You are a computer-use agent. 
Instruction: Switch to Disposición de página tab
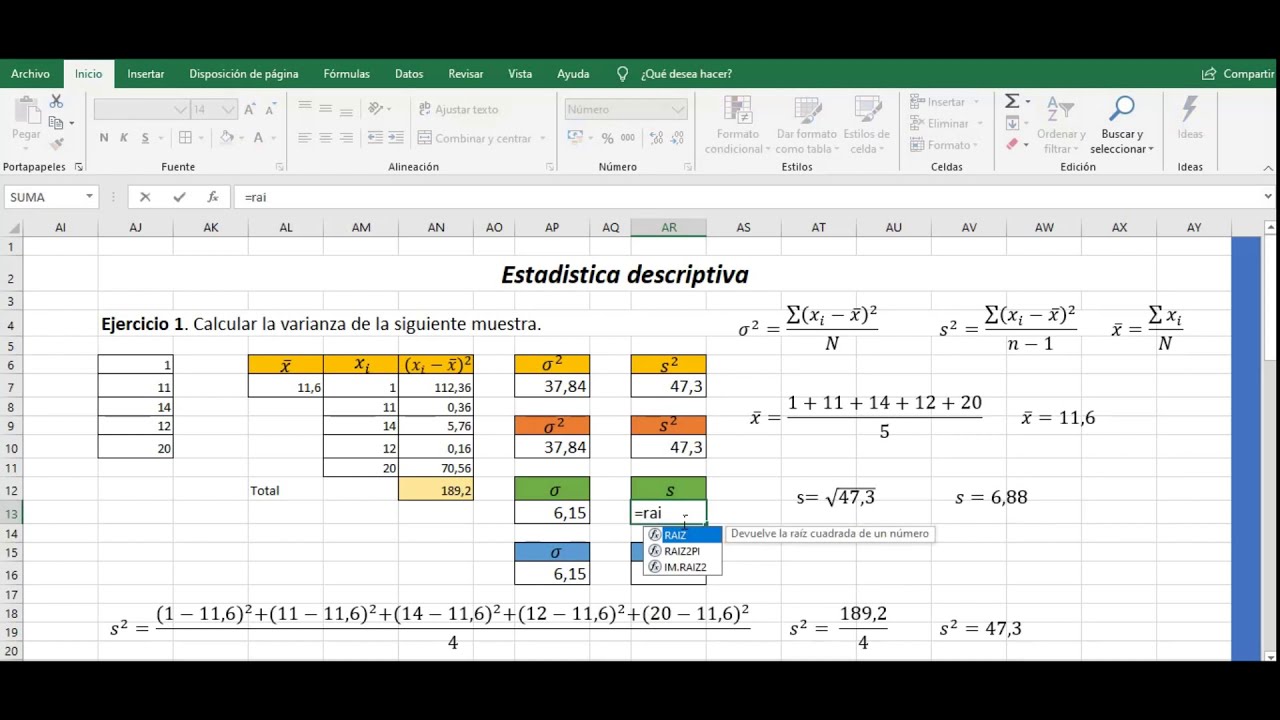pyautogui.click(x=244, y=74)
